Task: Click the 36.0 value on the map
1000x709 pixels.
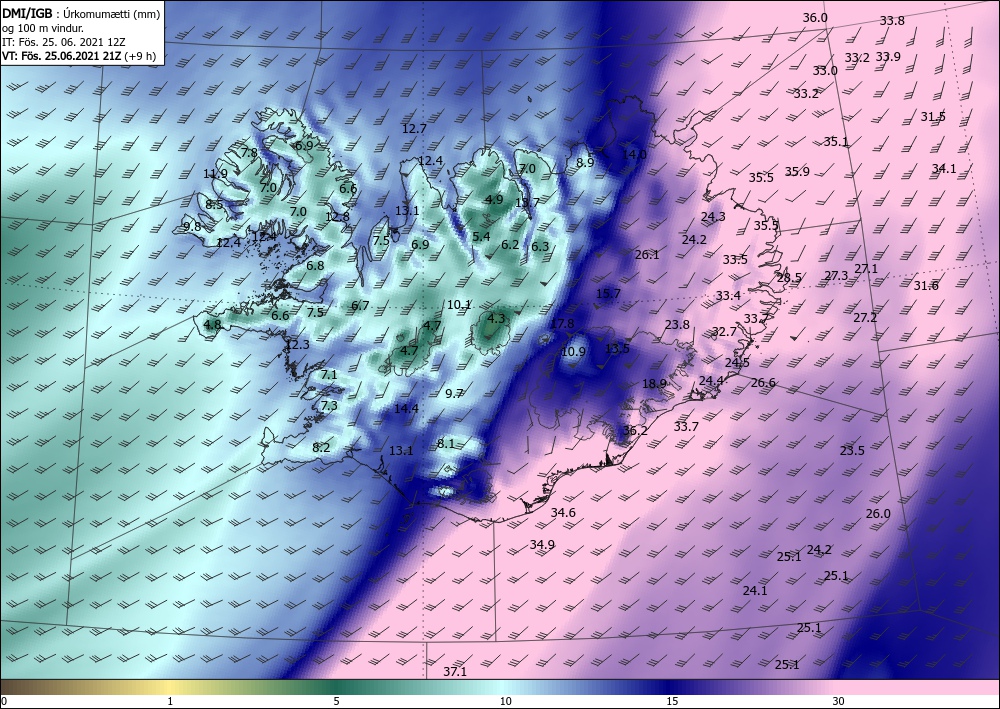Action: pyautogui.click(x=814, y=18)
